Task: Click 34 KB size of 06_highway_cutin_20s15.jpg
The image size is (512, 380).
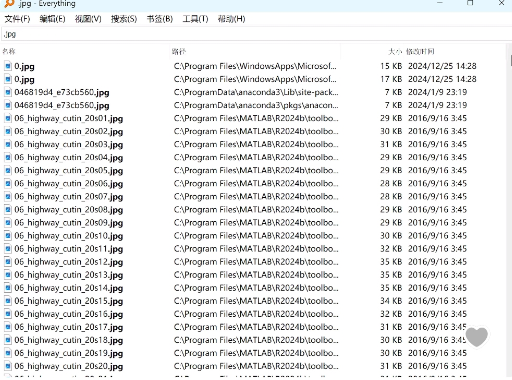Action: (x=391, y=301)
